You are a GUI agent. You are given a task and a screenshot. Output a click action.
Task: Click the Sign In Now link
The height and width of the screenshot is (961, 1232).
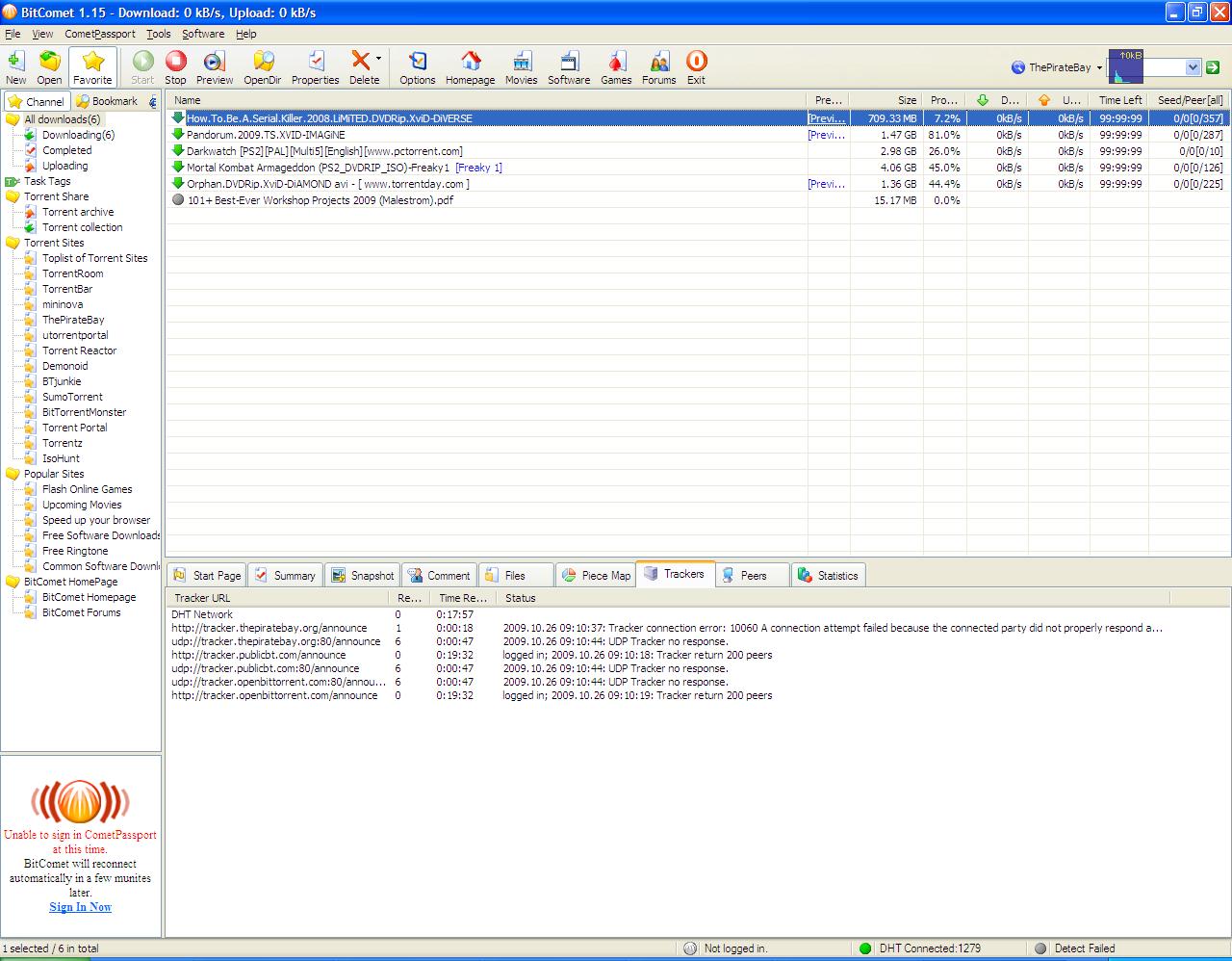click(80, 907)
